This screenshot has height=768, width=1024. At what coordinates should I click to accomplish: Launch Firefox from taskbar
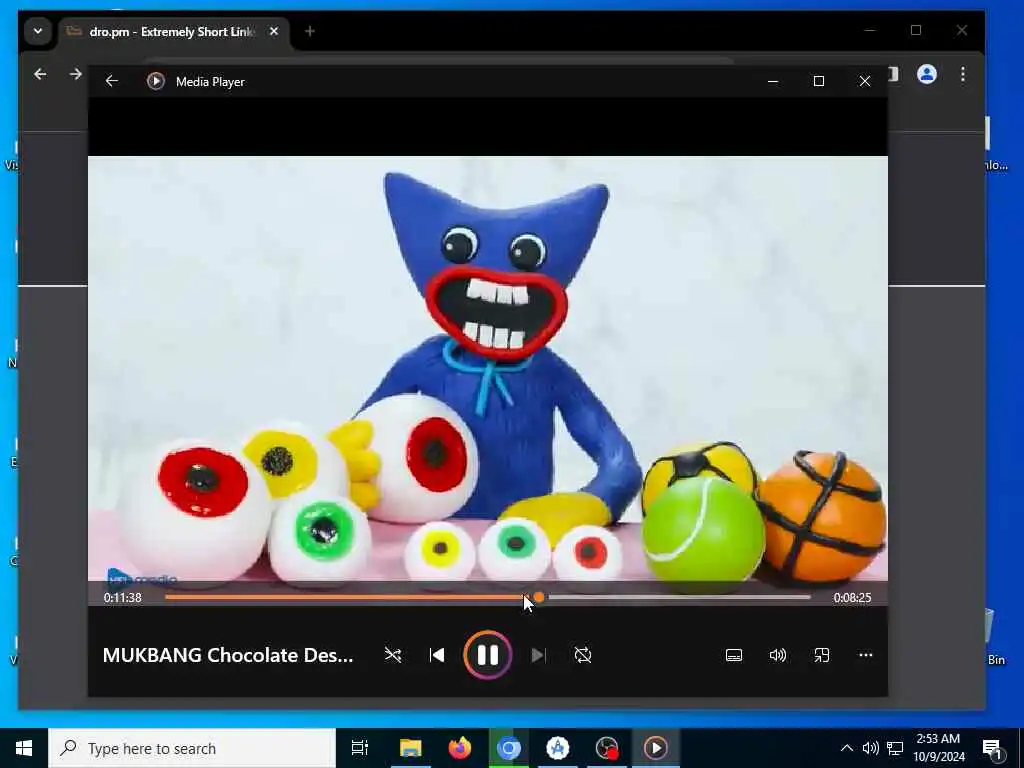pos(460,748)
